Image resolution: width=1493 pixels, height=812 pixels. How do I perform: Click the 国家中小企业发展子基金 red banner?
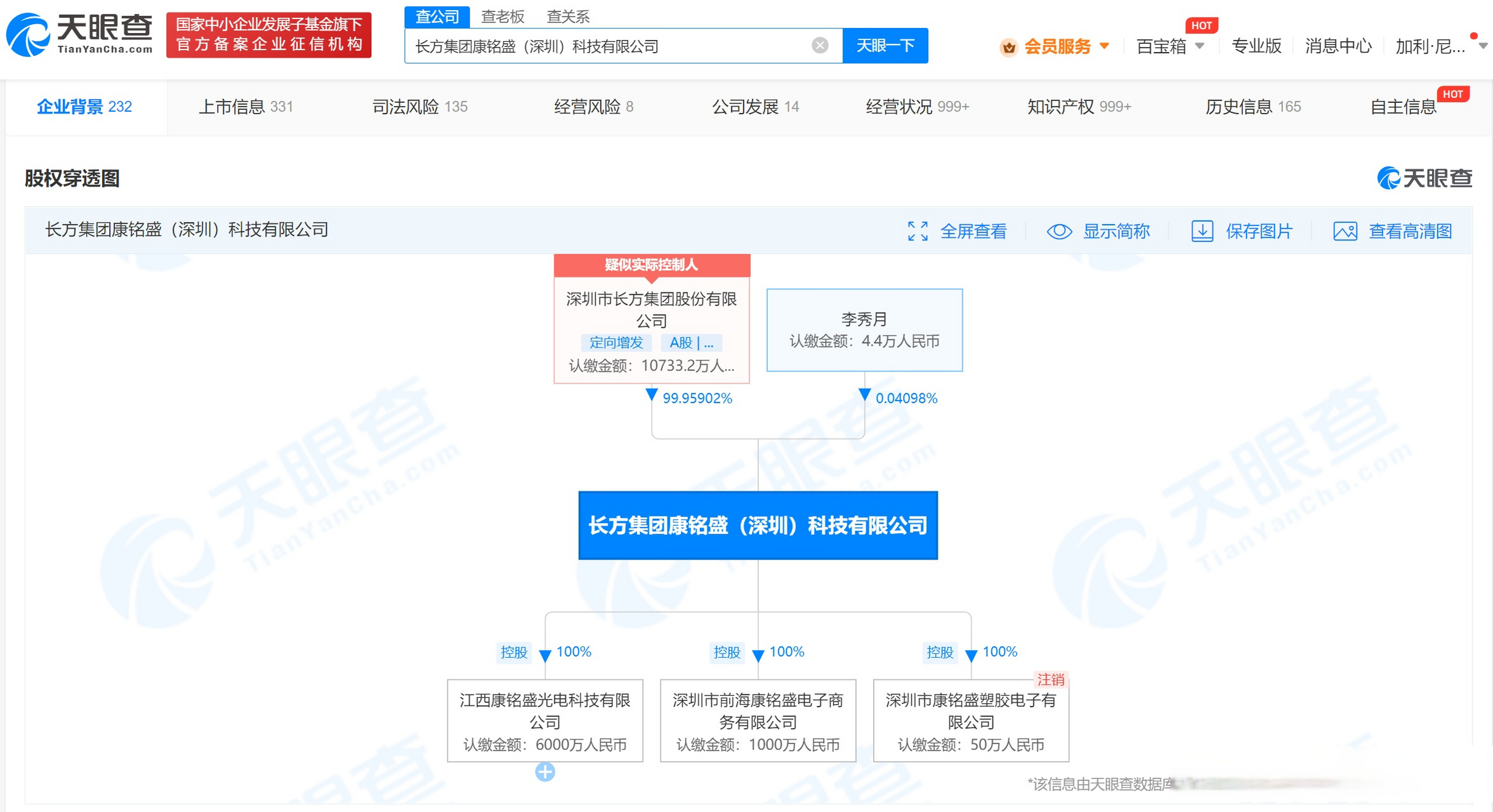[x=269, y=34]
